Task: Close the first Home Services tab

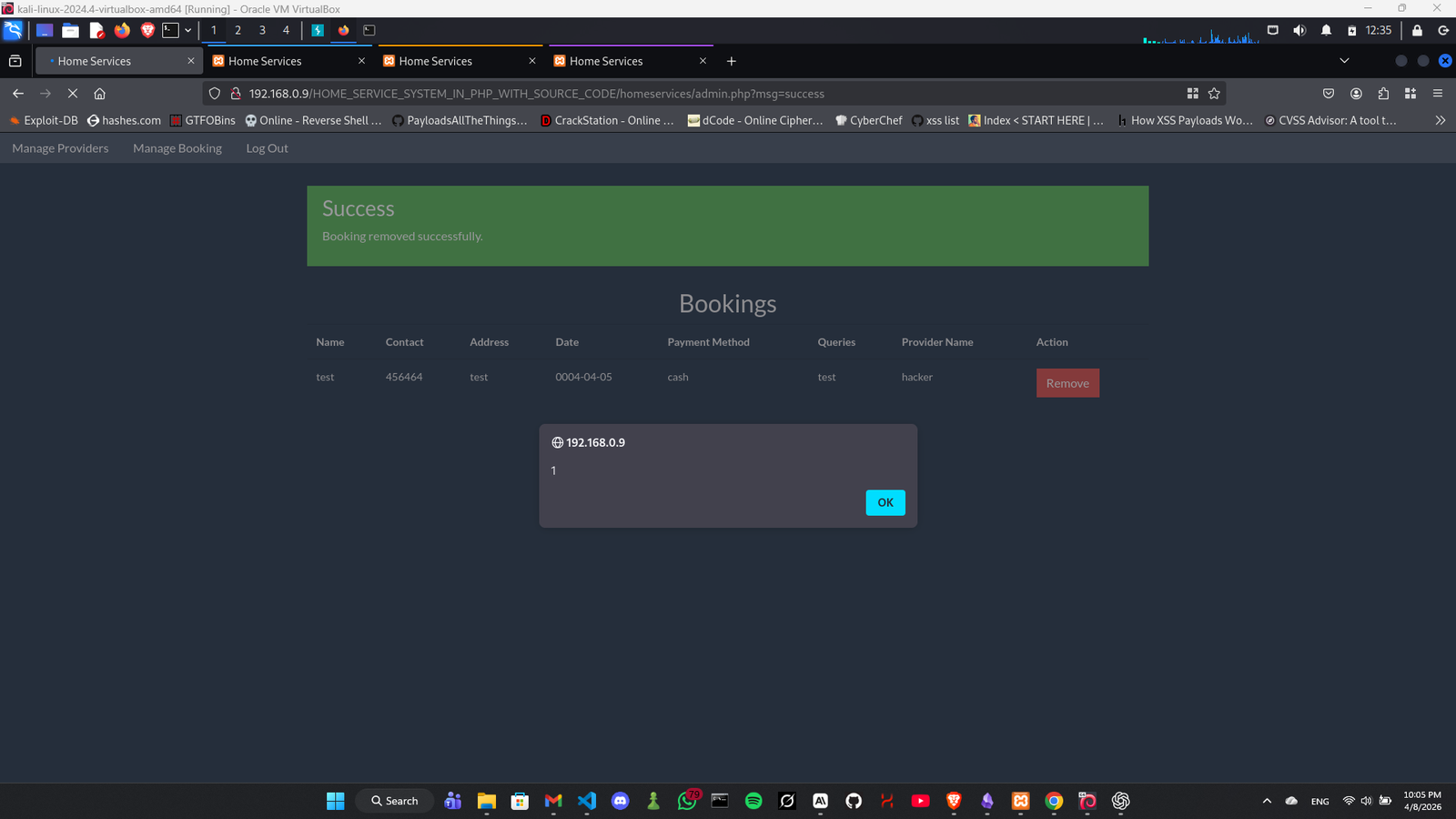Action: click(x=191, y=61)
